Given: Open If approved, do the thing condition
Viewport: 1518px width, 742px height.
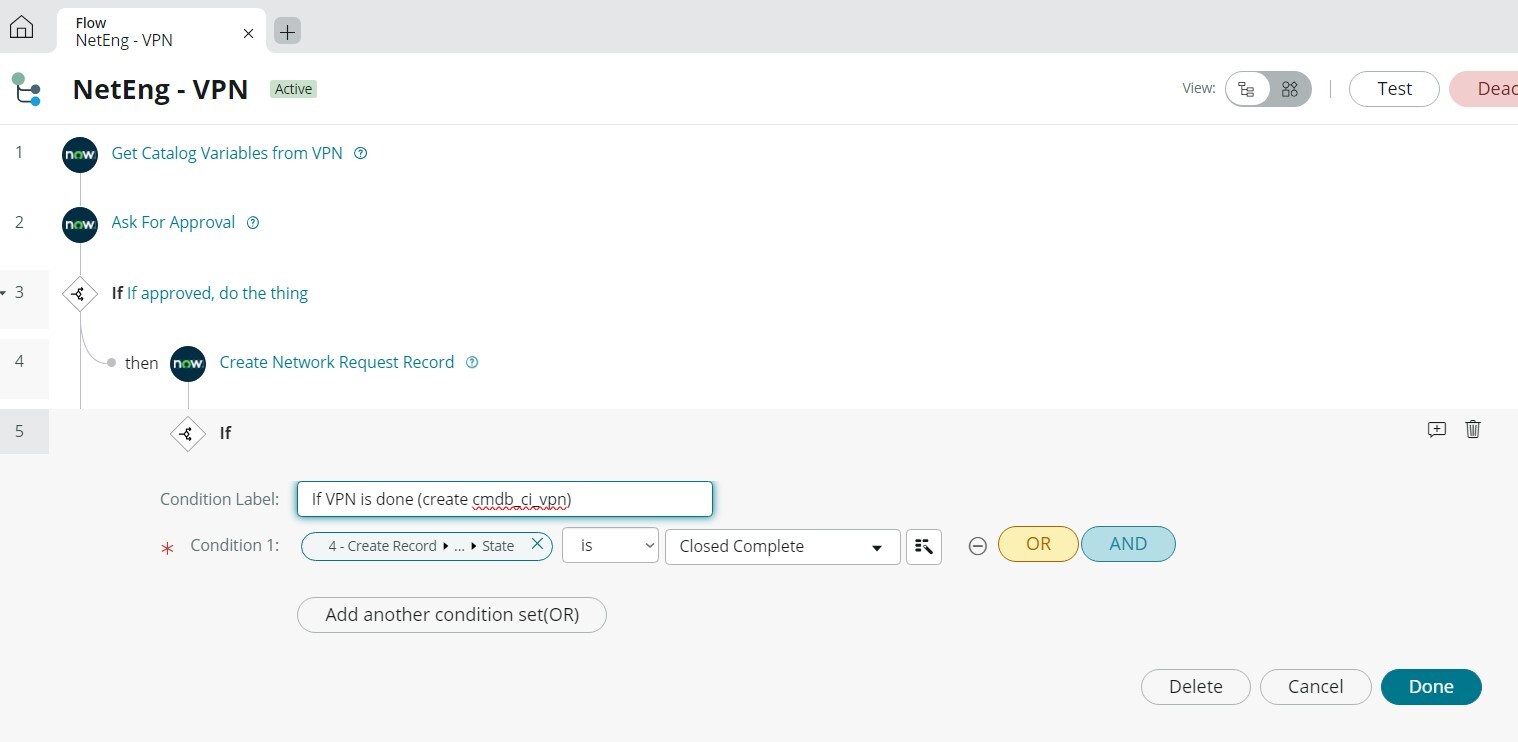Looking at the screenshot, I should pos(217,293).
